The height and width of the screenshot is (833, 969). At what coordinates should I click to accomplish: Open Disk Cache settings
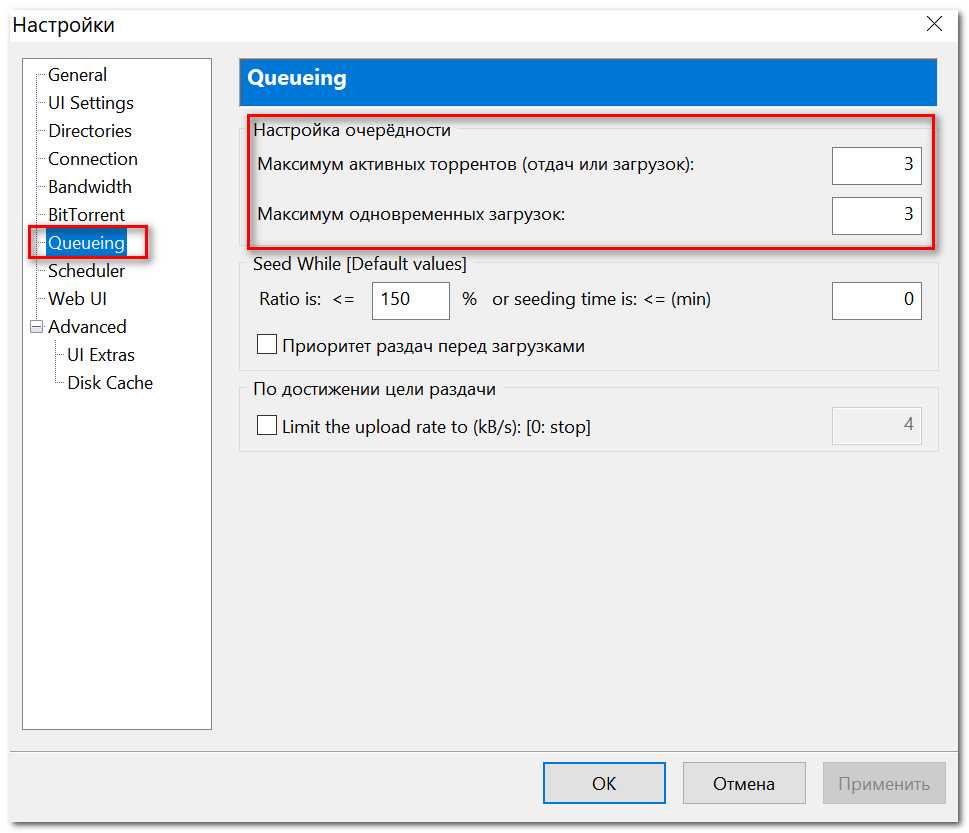109,383
